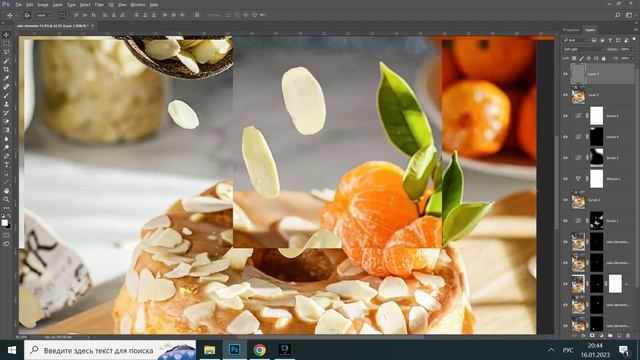Viewport: 640px width, 360px height.
Task: Show hidden system tray icons chevron
Action: pos(551,350)
